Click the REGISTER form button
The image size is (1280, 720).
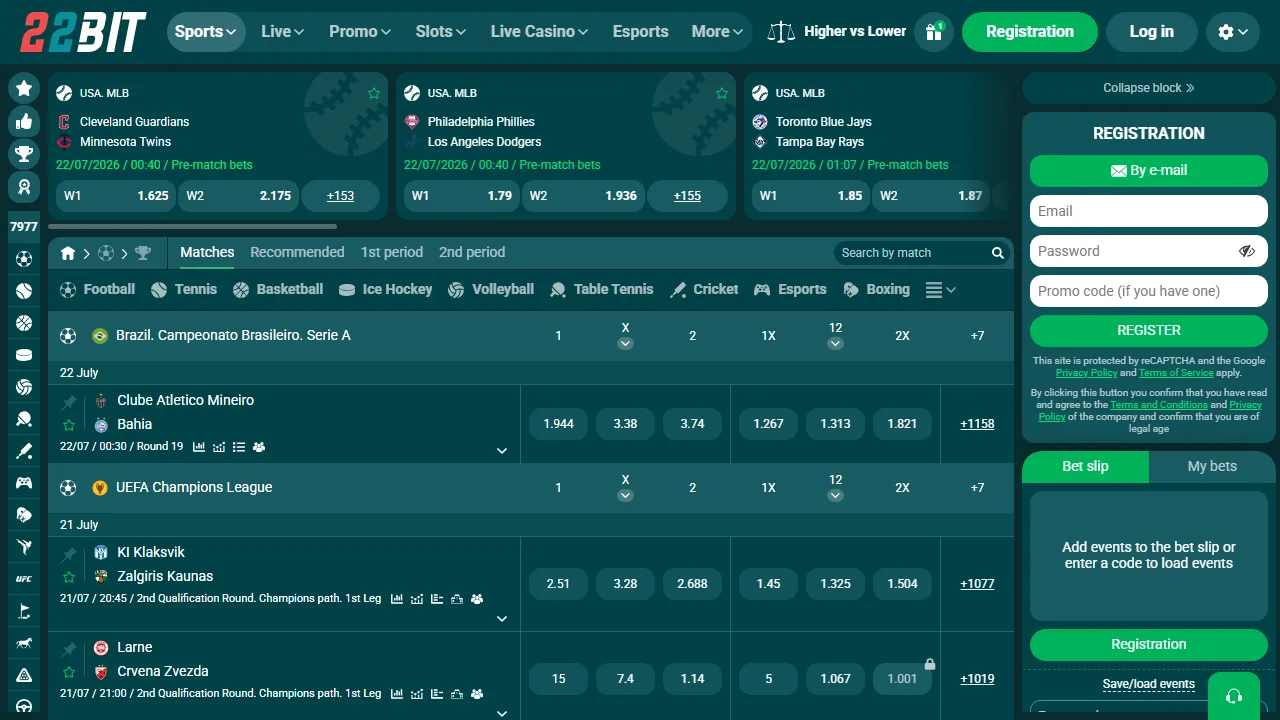click(x=1149, y=330)
